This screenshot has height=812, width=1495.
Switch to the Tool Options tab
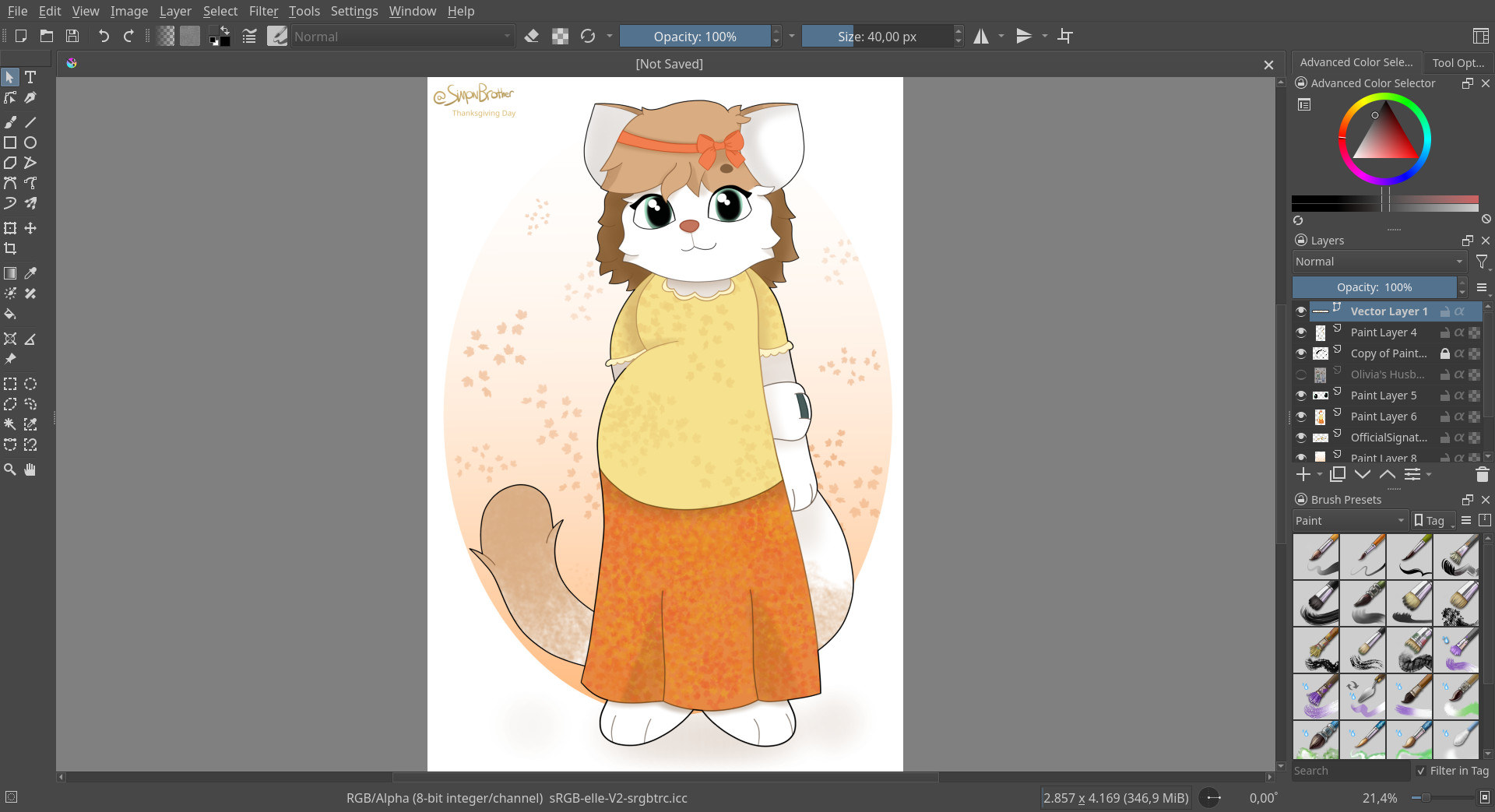(1458, 62)
